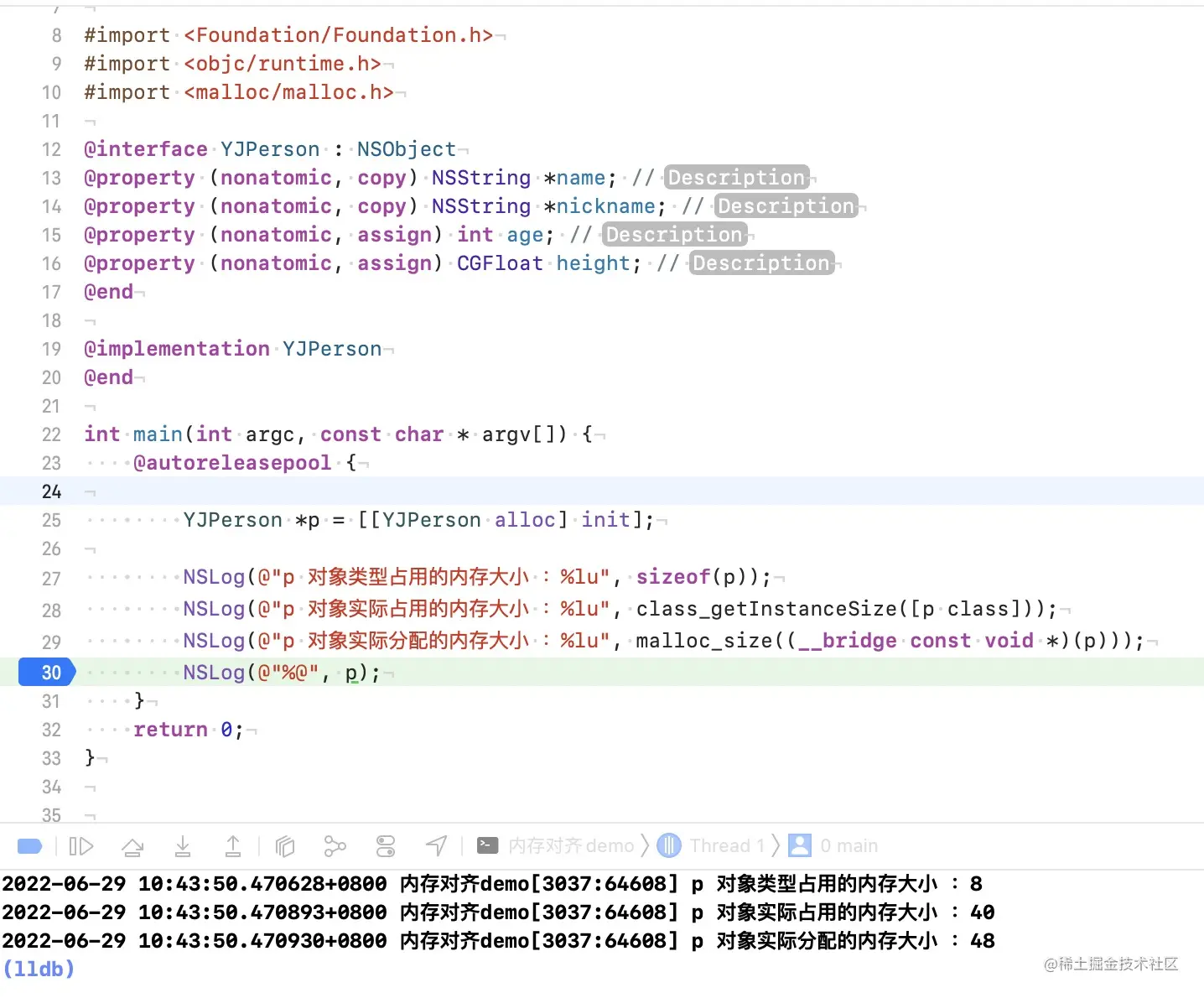Image resolution: width=1204 pixels, height=998 pixels.
Task: Click the breakpoint marker on line 30
Action: pos(47,673)
